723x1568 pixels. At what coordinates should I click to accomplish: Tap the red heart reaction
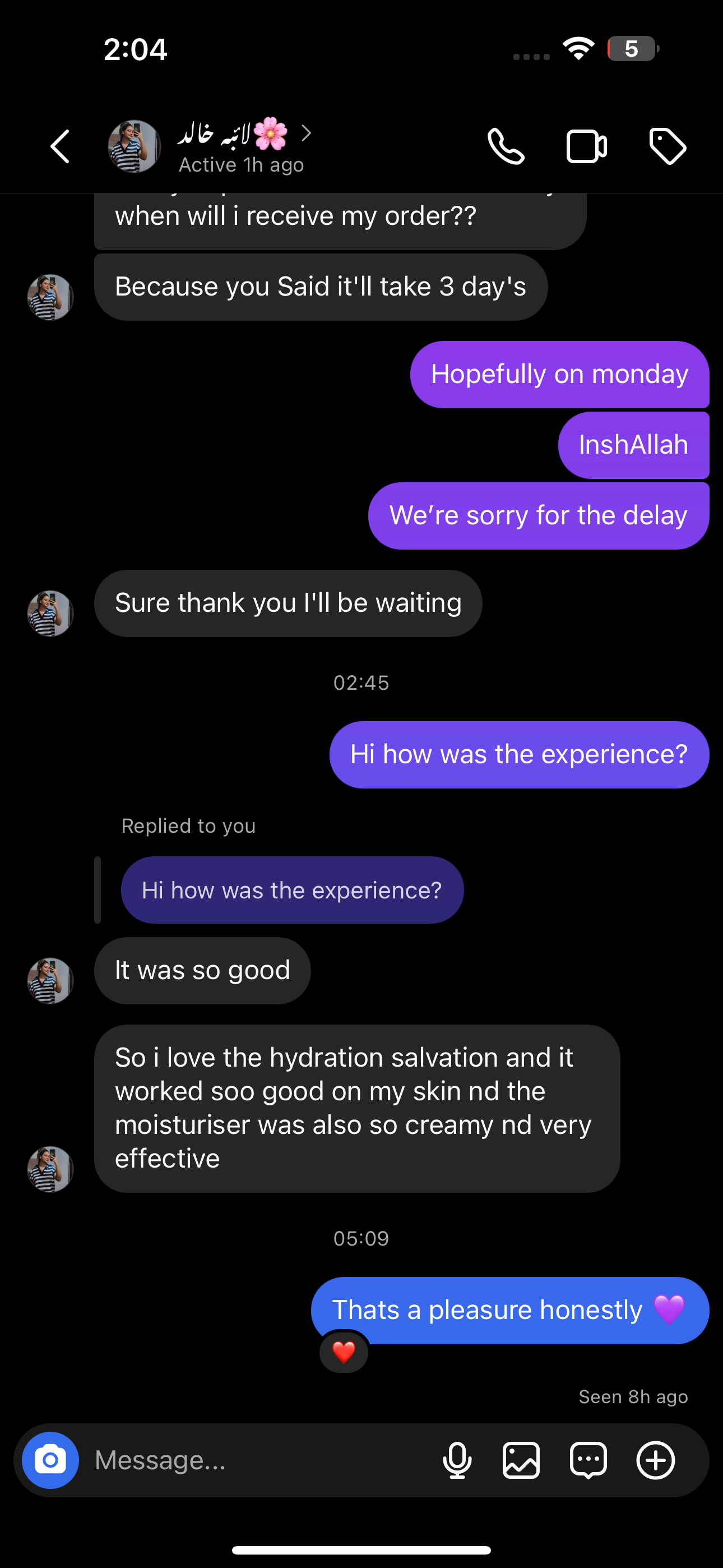(344, 1352)
